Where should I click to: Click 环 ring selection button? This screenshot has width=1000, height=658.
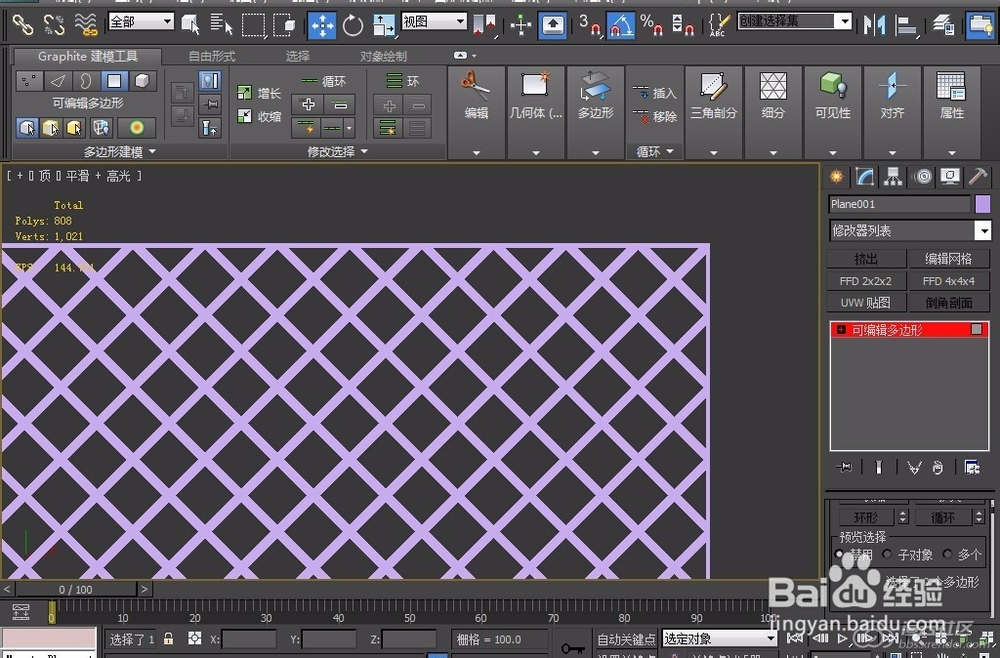point(402,81)
